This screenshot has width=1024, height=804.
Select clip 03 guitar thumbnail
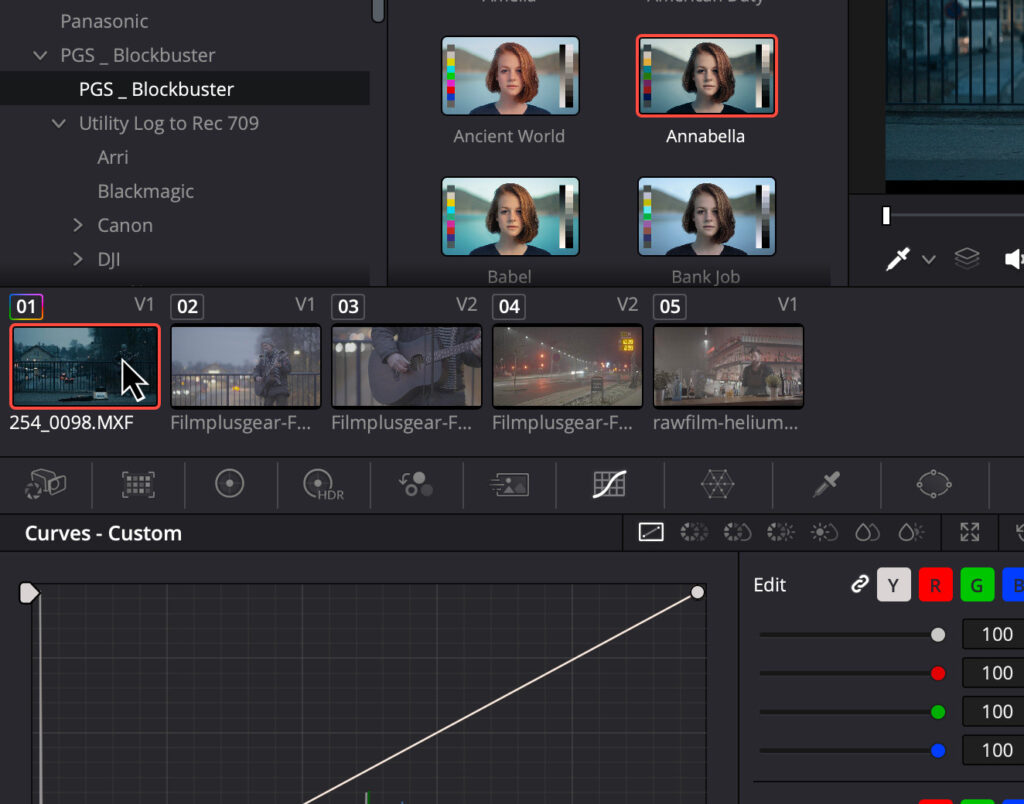pyautogui.click(x=406, y=366)
